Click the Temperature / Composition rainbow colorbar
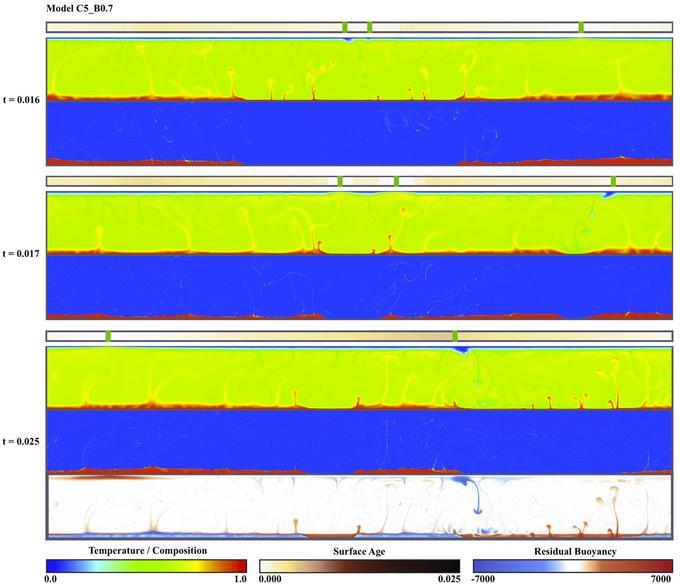680x587 pixels. 147,566
